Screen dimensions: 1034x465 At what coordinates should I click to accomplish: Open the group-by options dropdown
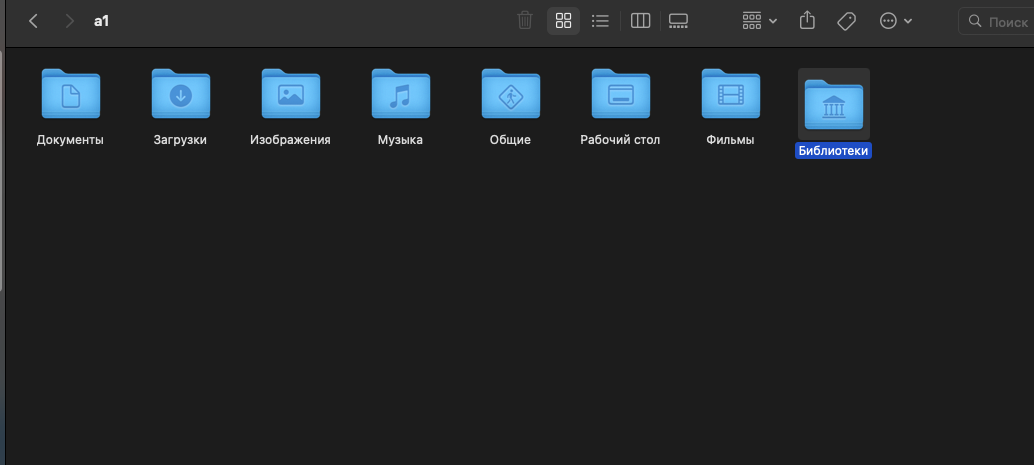point(760,21)
